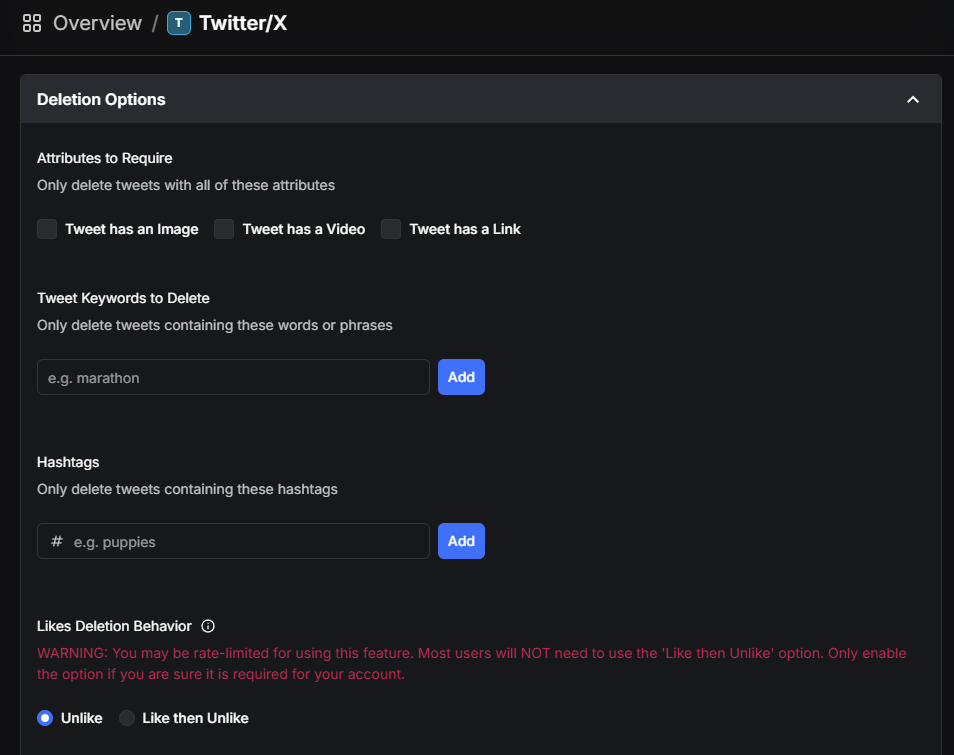
Task: Enable Tweet has a Video checkbox
Action: [x=224, y=229]
